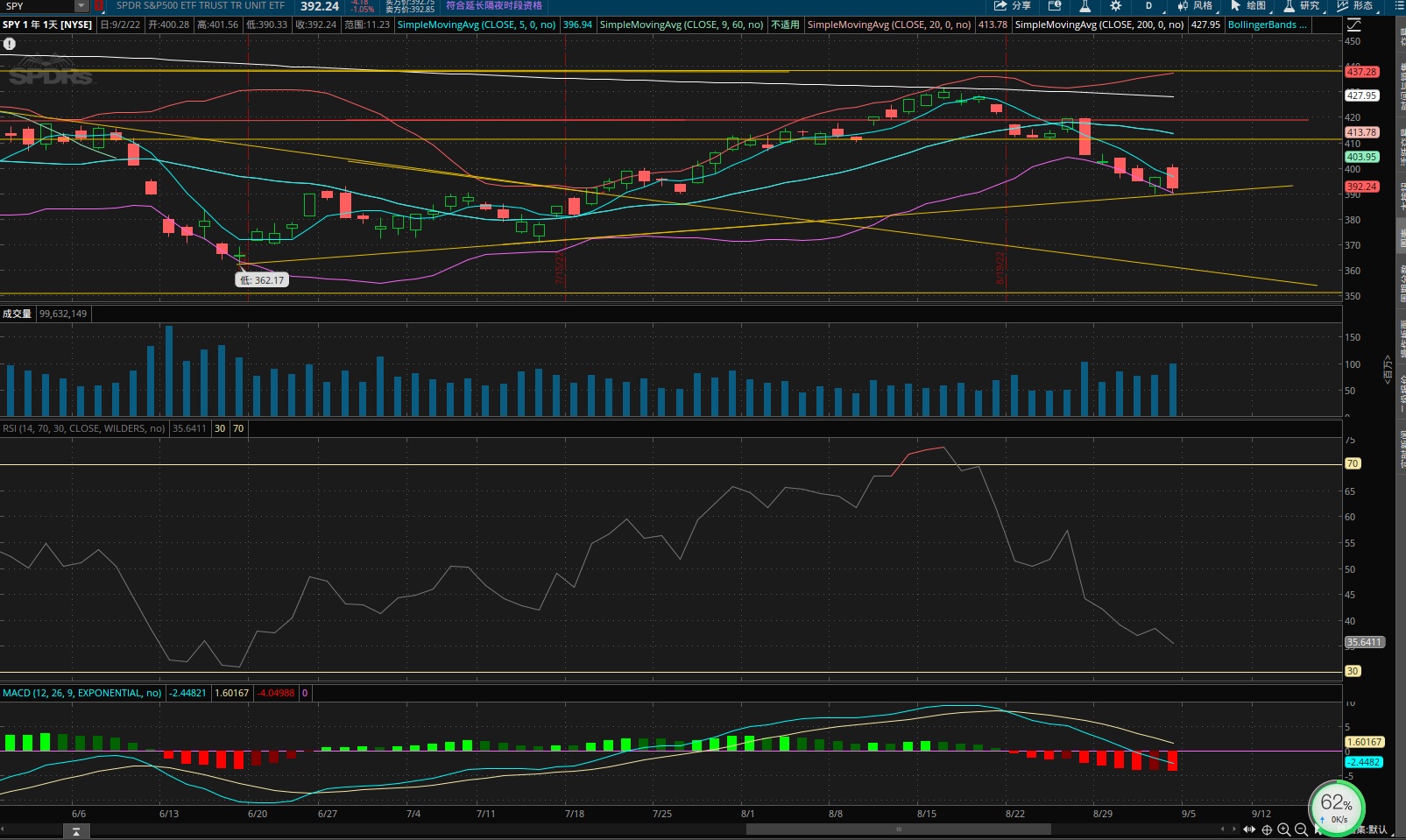Click the zoom in magnifier icon
Viewport: 1406px width, 840px height.
pyautogui.click(x=1284, y=829)
